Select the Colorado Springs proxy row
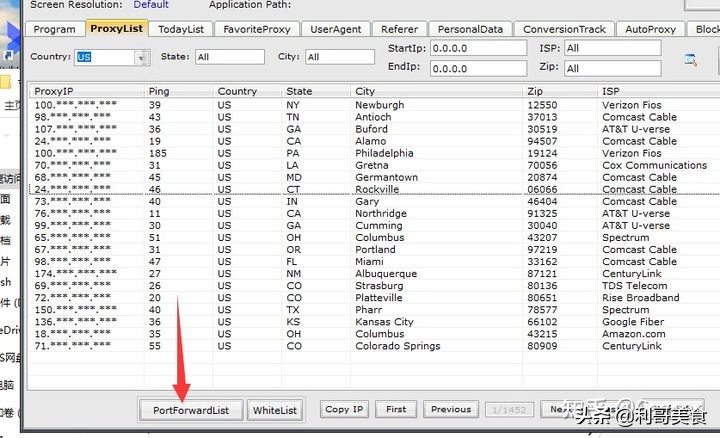 pos(374,346)
